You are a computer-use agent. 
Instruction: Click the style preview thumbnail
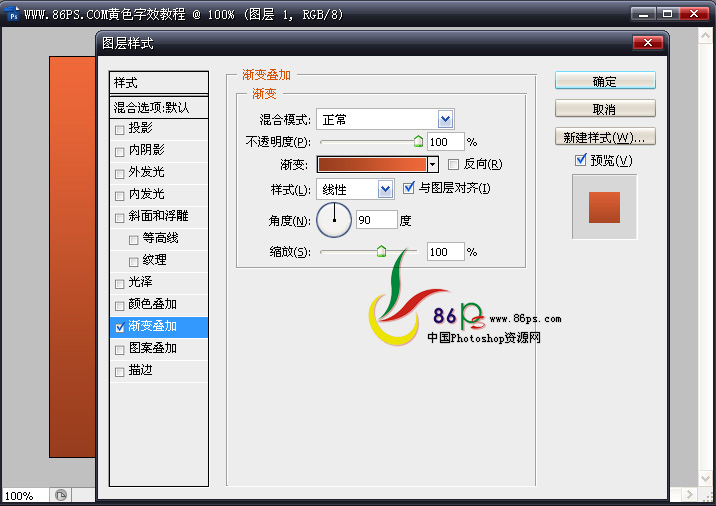pyautogui.click(x=604, y=207)
